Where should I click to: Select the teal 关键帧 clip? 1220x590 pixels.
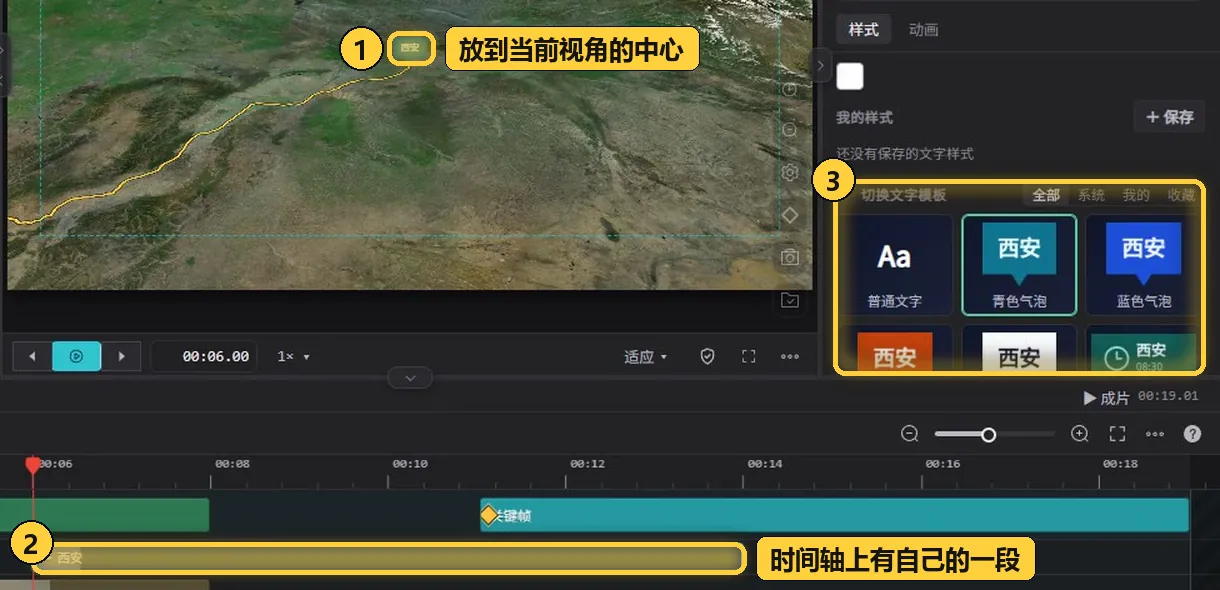tap(835, 515)
